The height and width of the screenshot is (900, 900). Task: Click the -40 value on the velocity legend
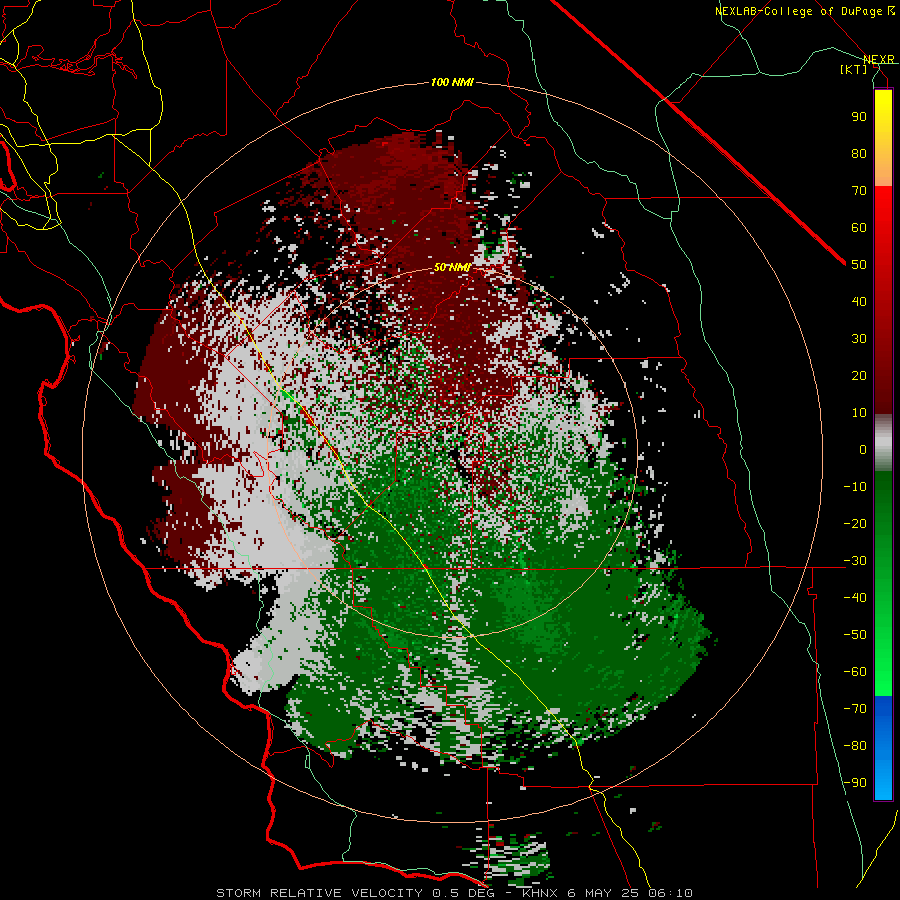tap(855, 598)
